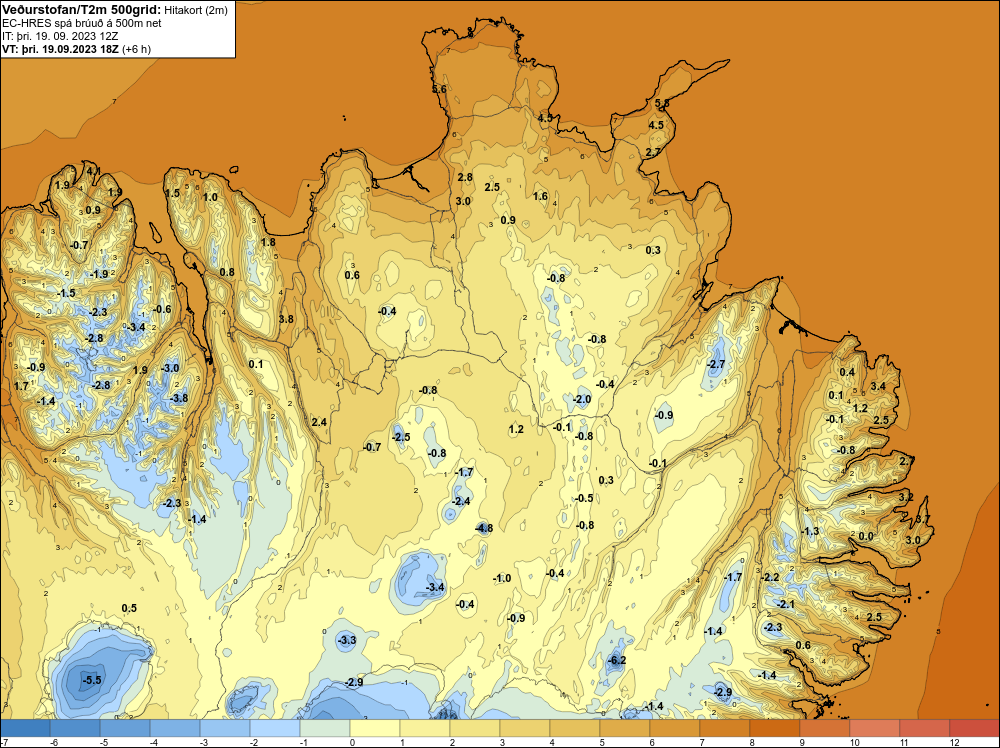Click the red legend swatch right of 12

pyautogui.click(x=974, y=728)
